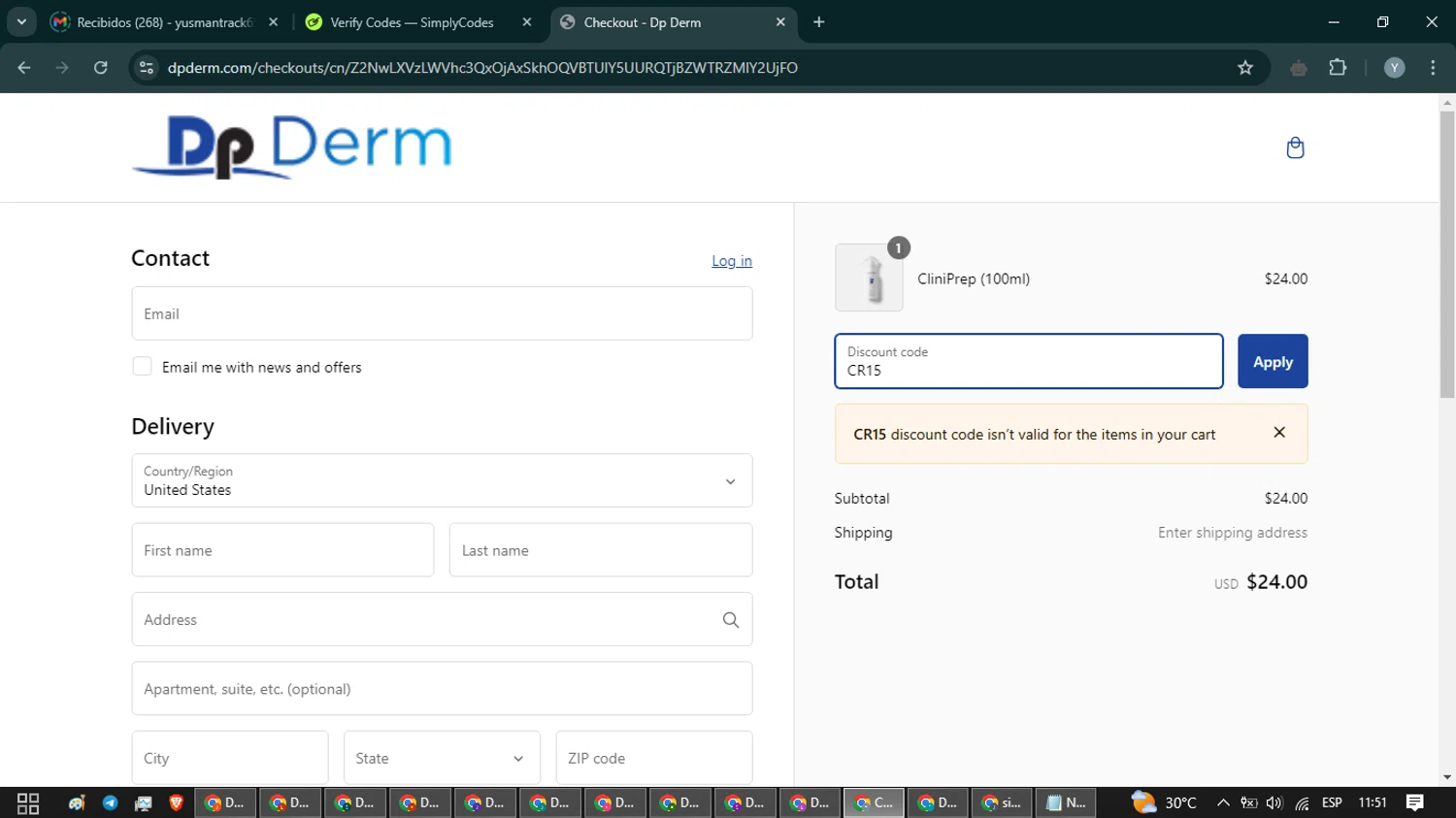Click the battery status tray icon
This screenshot has height=818, width=1456.
1249,802
